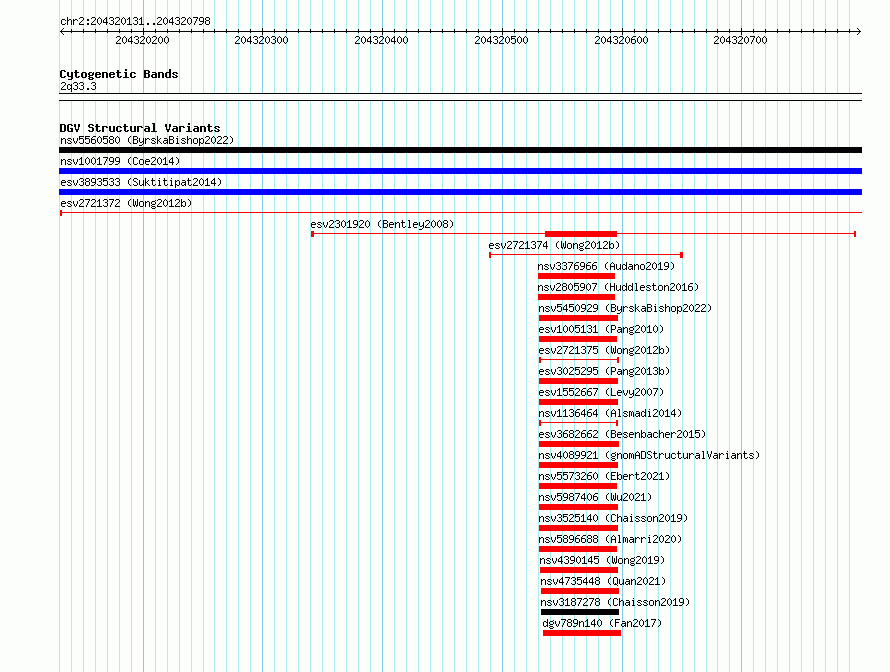The width and height of the screenshot is (890, 672).
Task: Open nsv3525140 (Chaisson2019) label
Action: point(613,518)
